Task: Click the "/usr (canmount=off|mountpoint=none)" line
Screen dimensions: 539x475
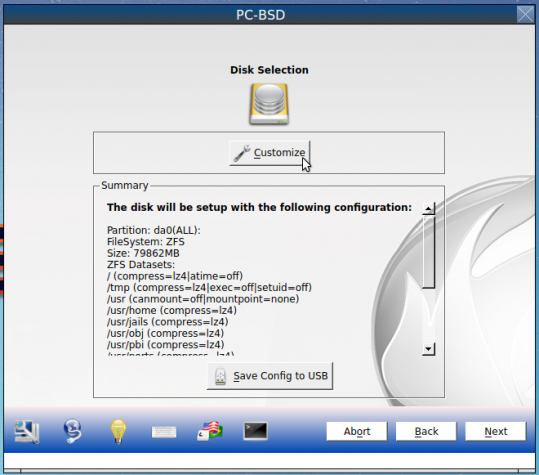Action: coord(203,299)
